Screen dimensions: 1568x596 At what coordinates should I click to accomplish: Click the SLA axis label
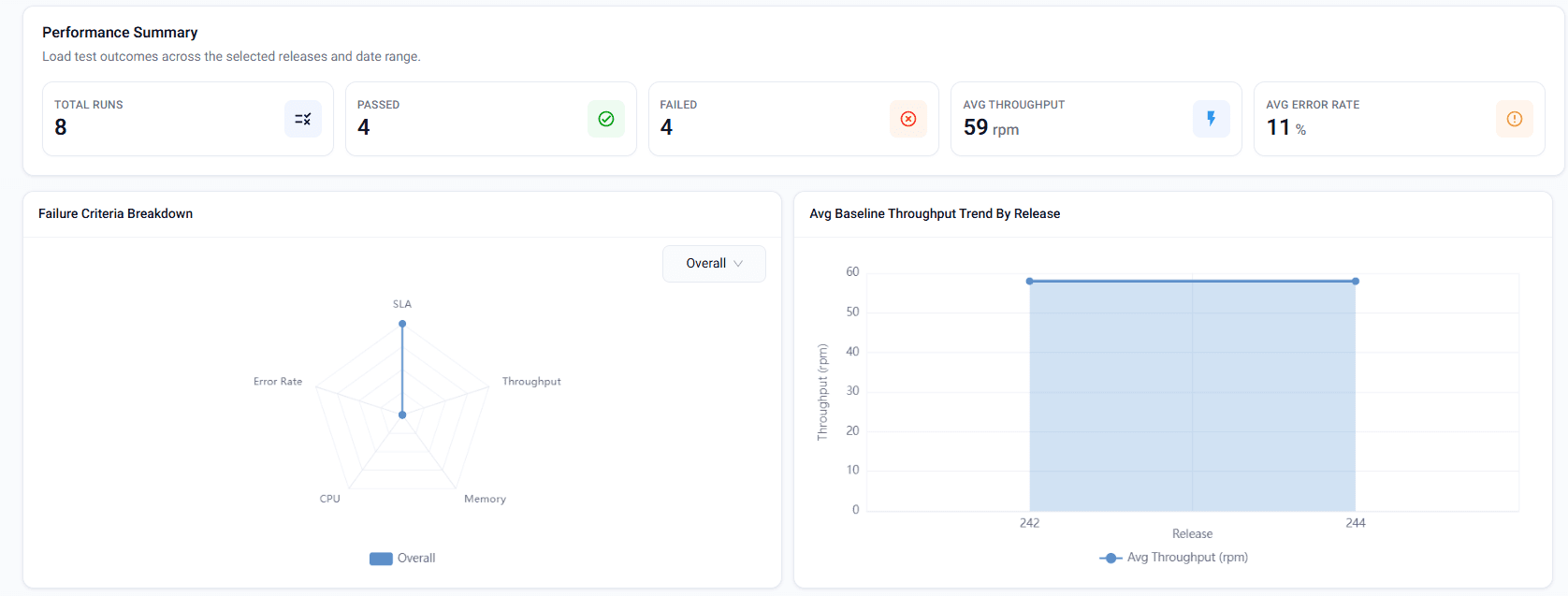pyautogui.click(x=402, y=304)
